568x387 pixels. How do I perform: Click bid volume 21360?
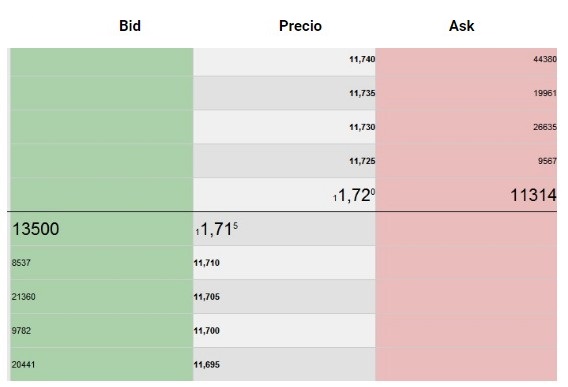click(x=24, y=297)
